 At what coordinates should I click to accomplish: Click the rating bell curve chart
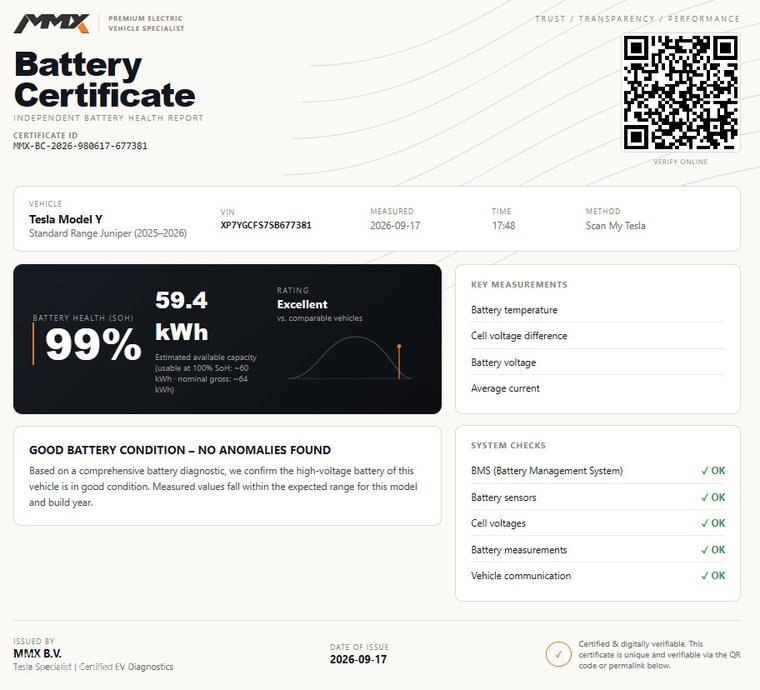350,358
